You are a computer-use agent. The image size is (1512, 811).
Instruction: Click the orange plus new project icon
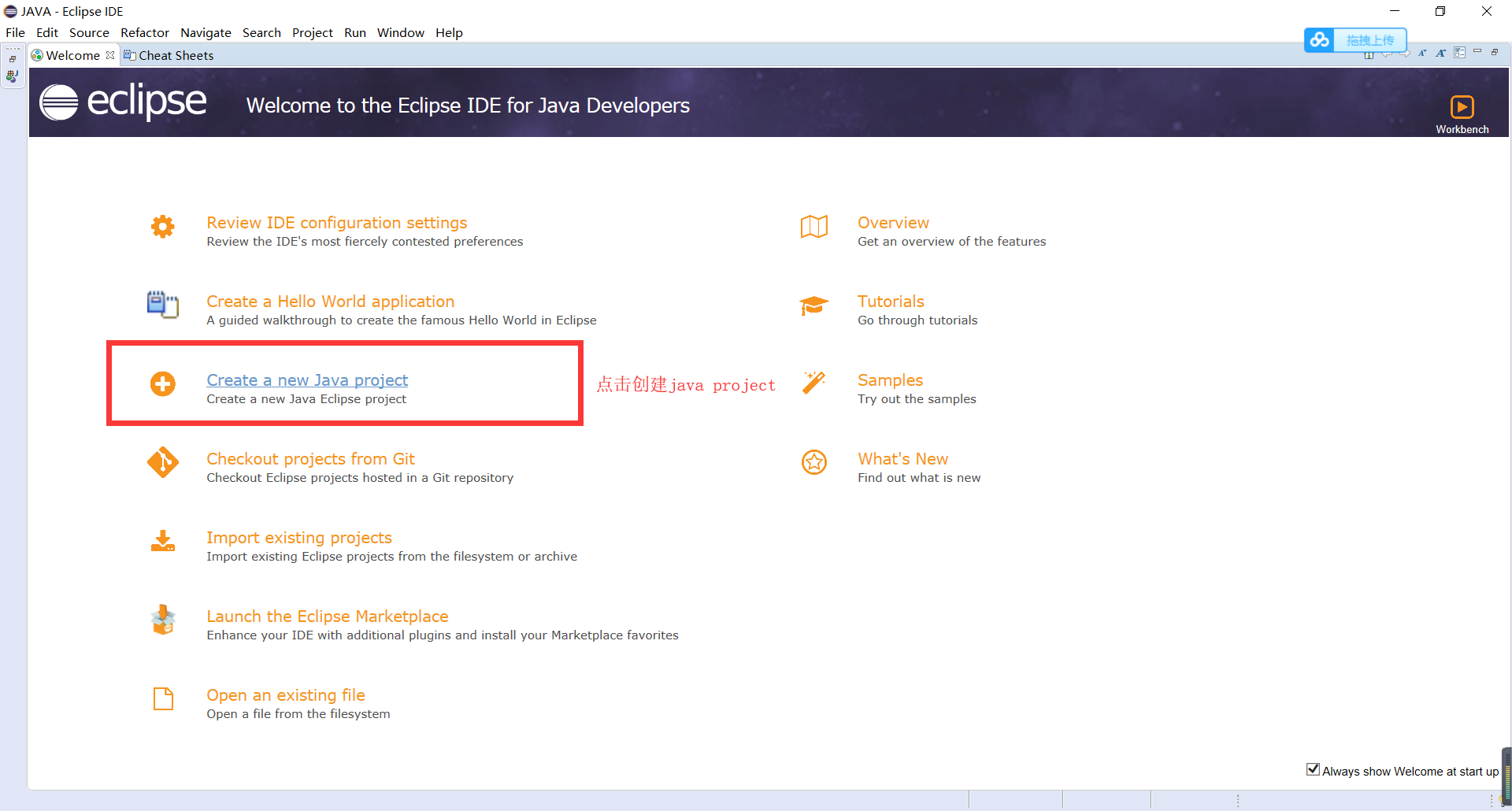[163, 384]
